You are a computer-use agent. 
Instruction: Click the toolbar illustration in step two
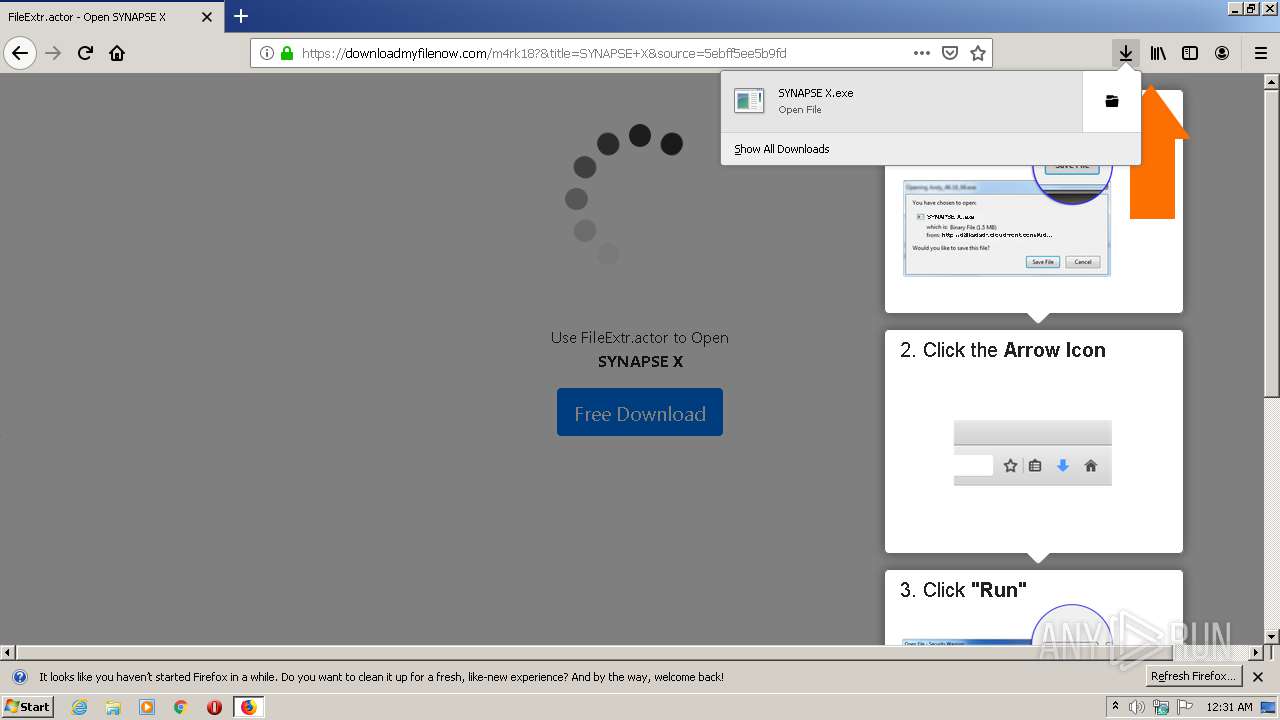click(x=1033, y=453)
